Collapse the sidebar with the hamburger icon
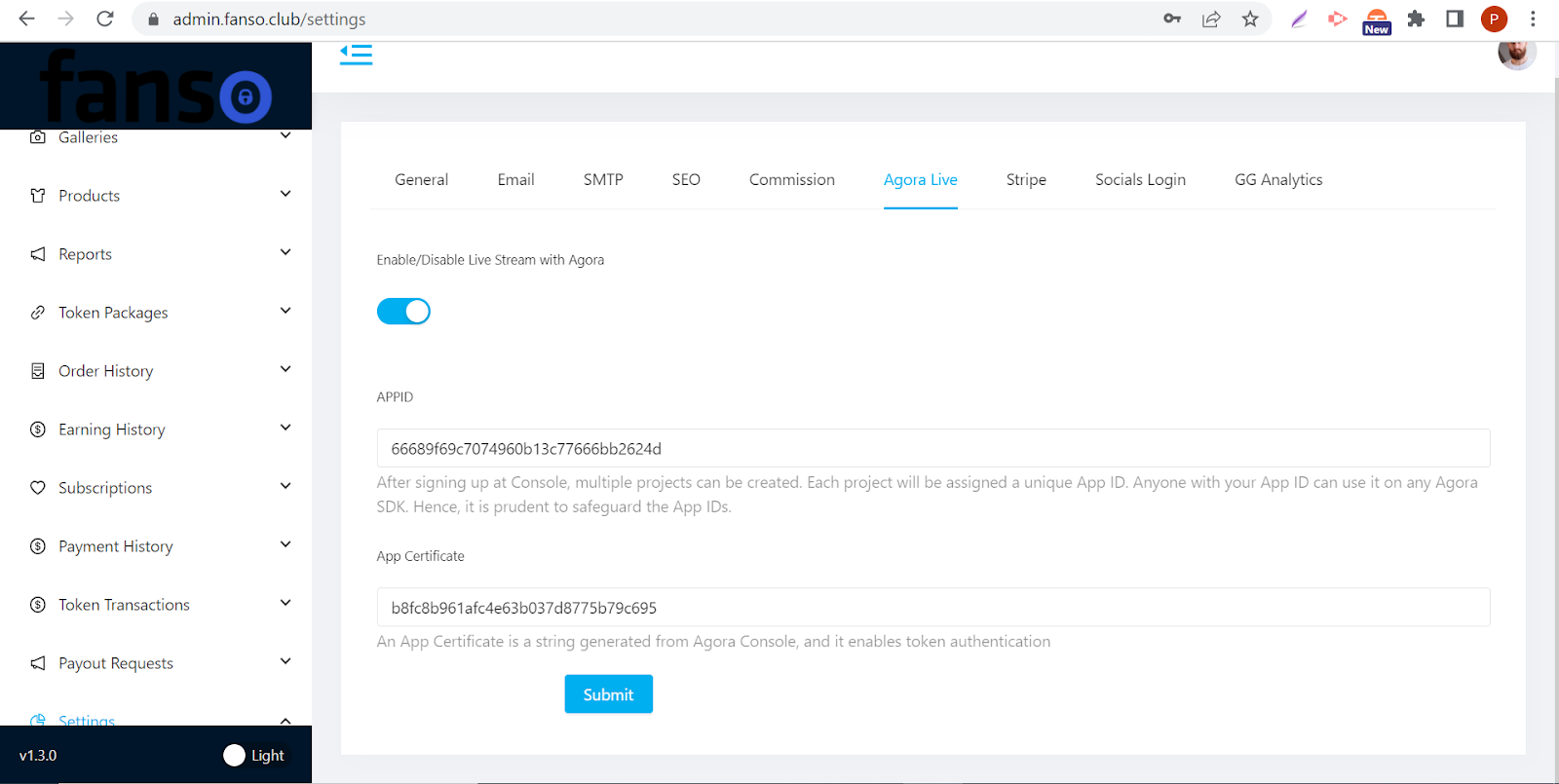 356,55
